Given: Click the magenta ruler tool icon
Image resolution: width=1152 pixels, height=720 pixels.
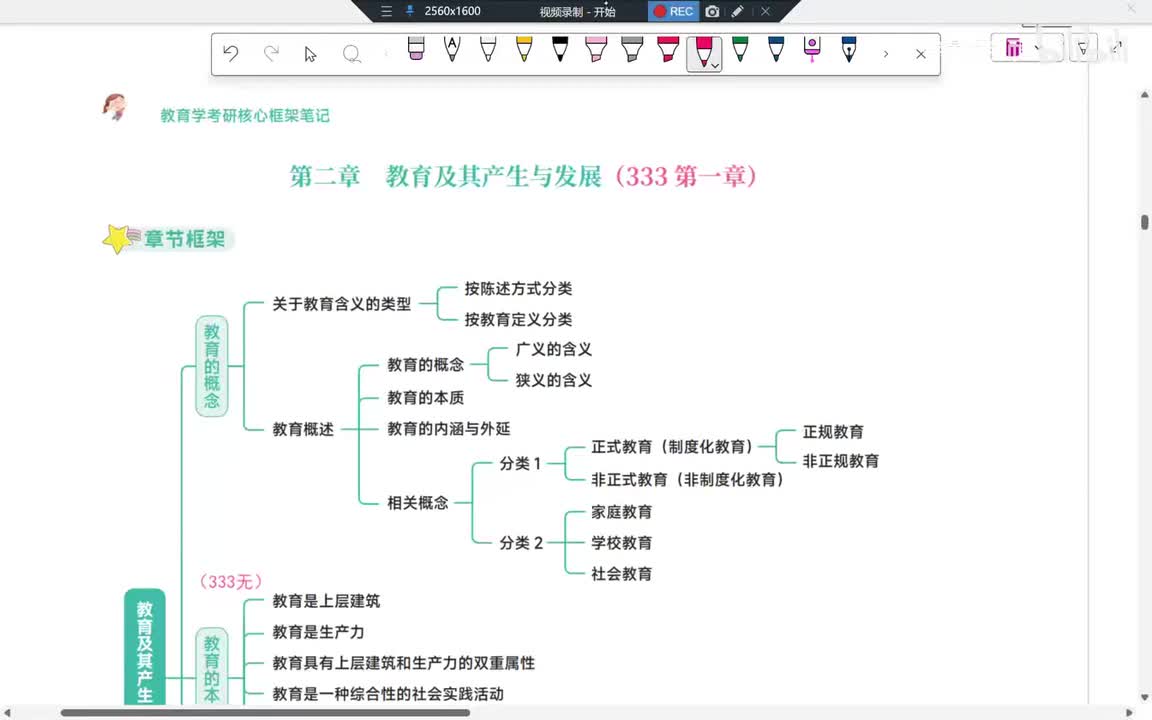Looking at the screenshot, I should pyautogui.click(x=1014, y=48).
